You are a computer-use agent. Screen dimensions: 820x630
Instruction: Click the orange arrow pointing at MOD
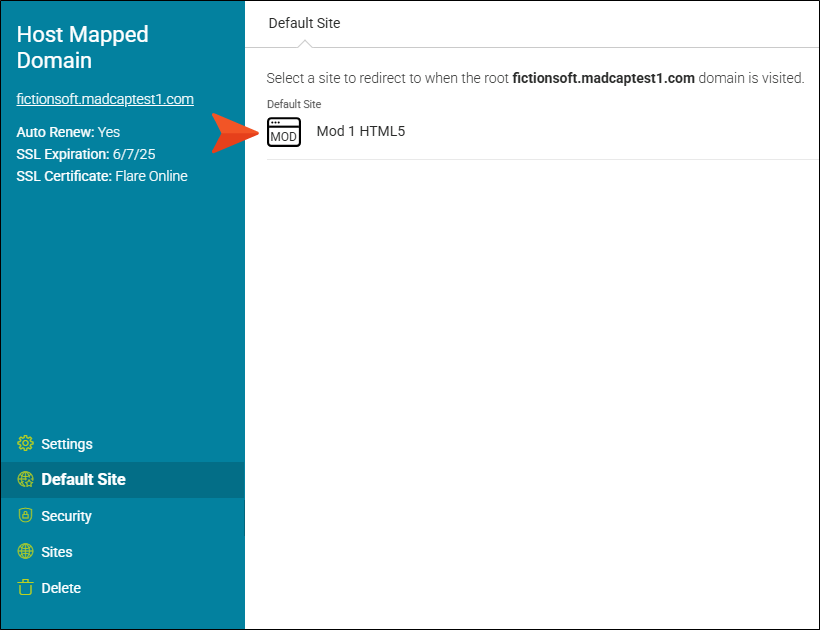click(235, 133)
